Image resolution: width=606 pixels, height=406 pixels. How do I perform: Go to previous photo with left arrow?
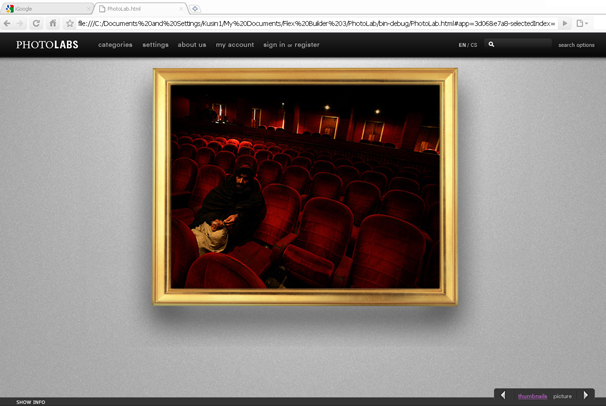[x=503, y=396]
